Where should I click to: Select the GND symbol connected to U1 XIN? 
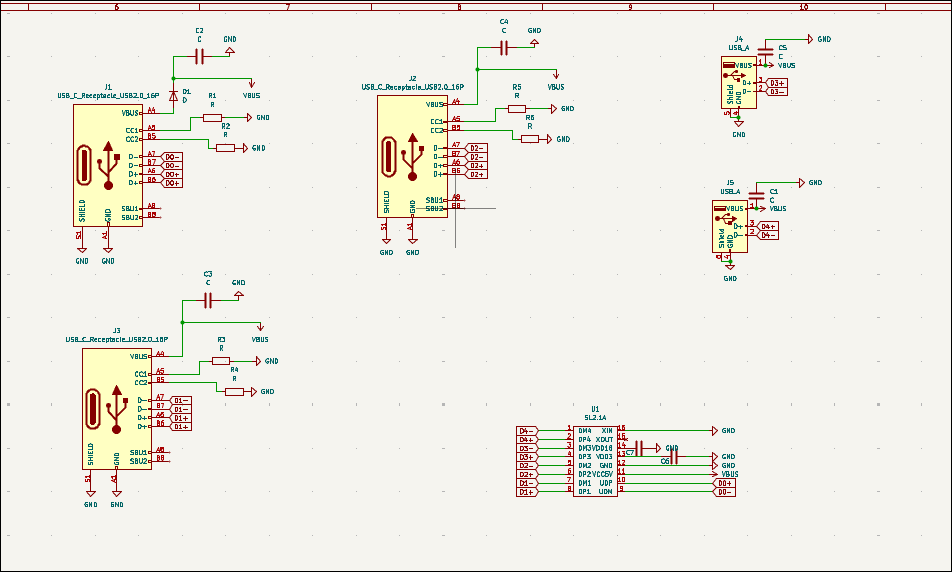pos(716,430)
